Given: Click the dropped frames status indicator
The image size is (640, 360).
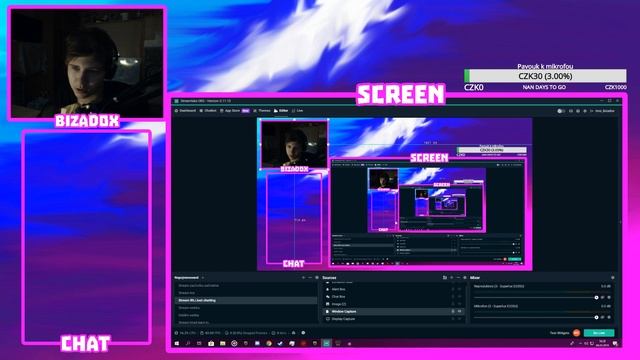Looking at the screenshot, I should coord(246,333).
